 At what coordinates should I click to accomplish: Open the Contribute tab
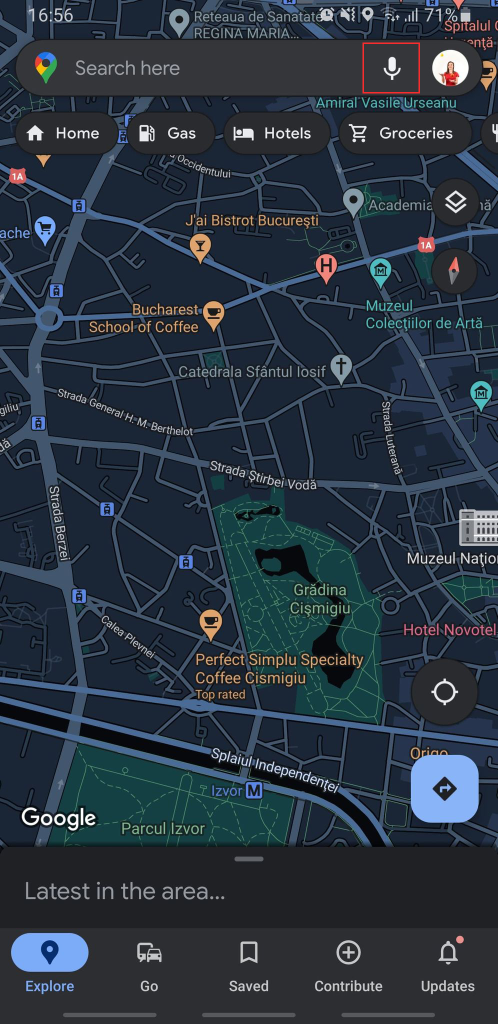tap(349, 967)
